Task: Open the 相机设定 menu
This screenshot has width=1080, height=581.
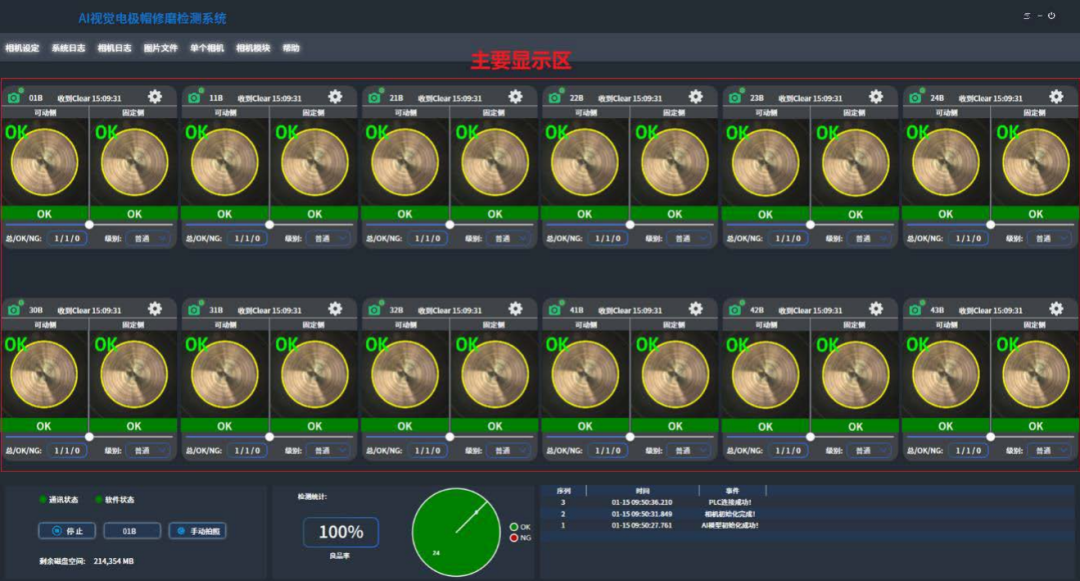Action: [22, 48]
